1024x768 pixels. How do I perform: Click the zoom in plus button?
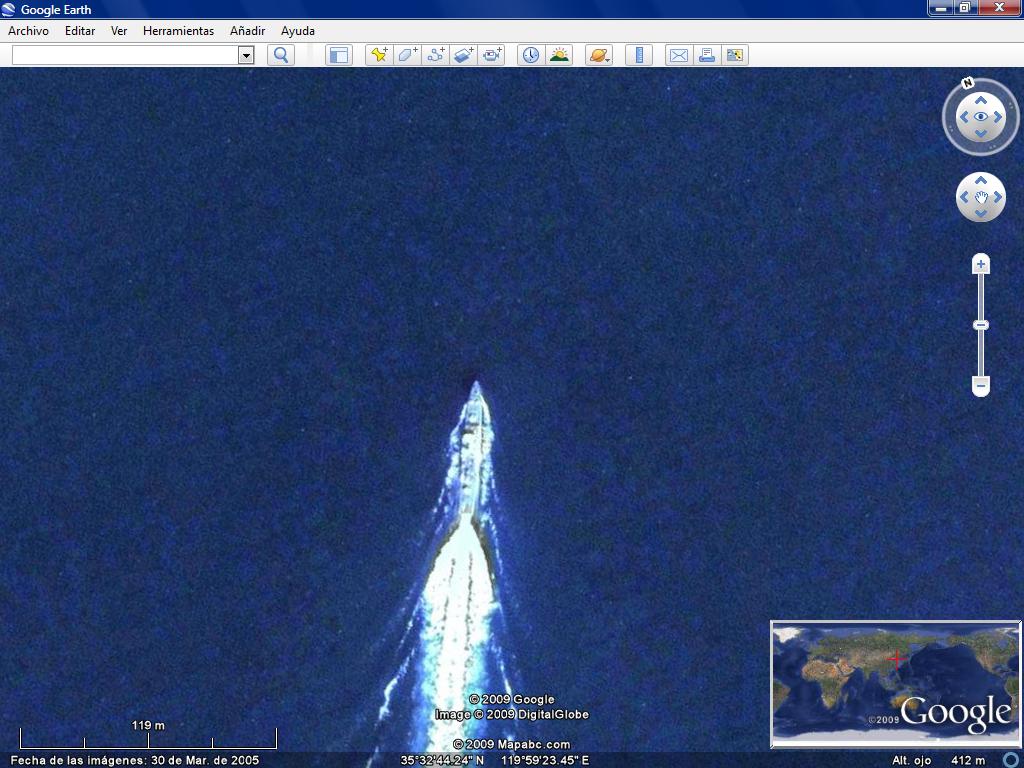(981, 264)
